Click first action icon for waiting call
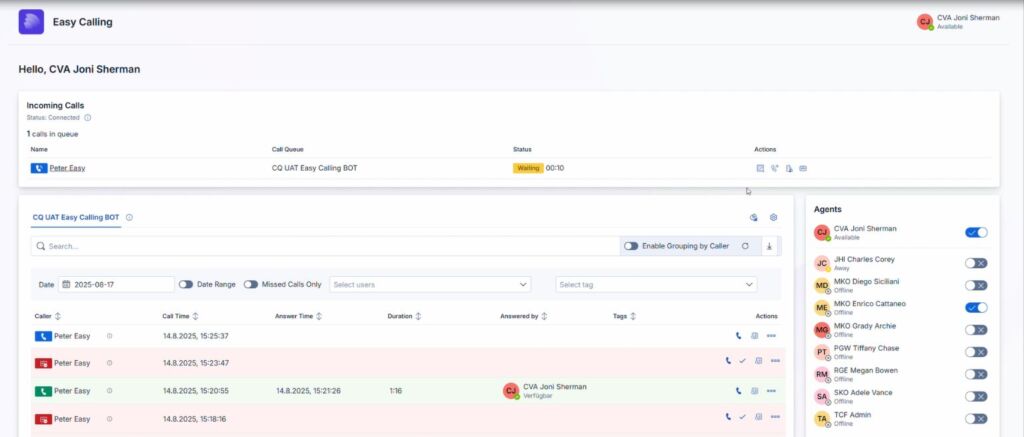1024x437 pixels. tap(760, 168)
